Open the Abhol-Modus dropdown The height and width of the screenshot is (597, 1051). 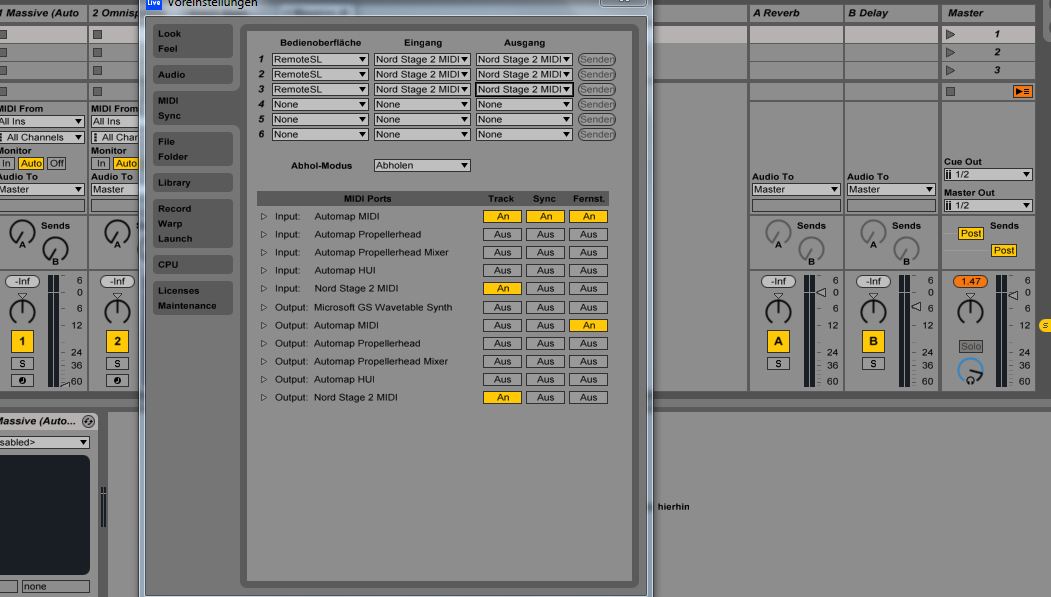(422, 165)
